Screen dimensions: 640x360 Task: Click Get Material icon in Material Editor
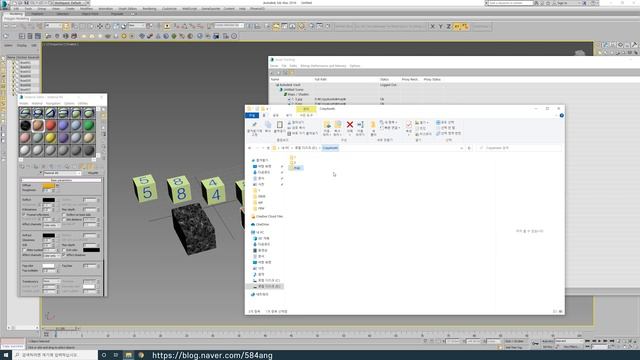coord(22,167)
